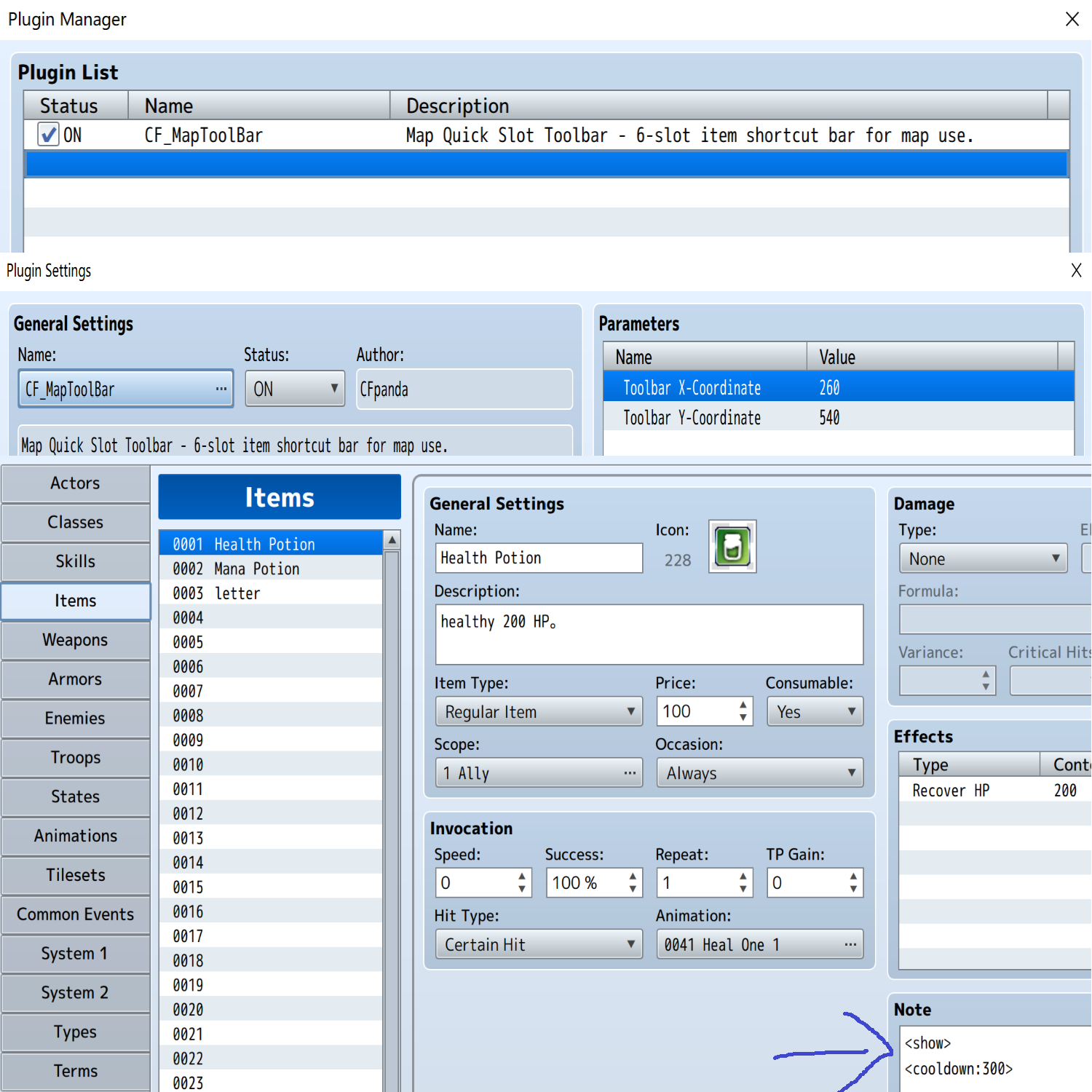Go to the Weapons tab
This screenshot has height=1092, width=1092.
coord(75,641)
